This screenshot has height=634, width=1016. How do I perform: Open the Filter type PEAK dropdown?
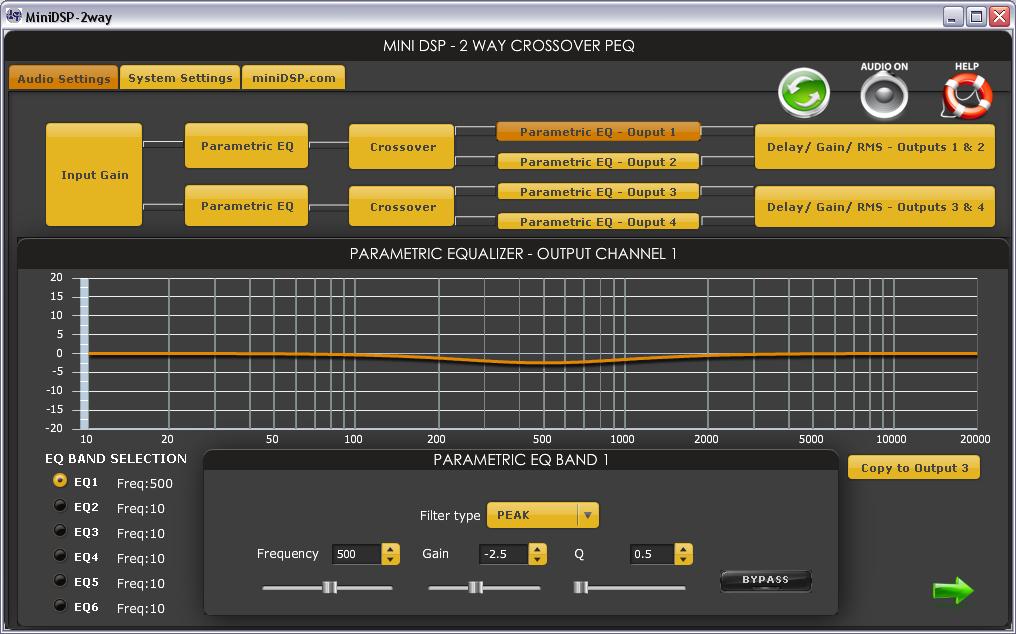pos(543,515)
